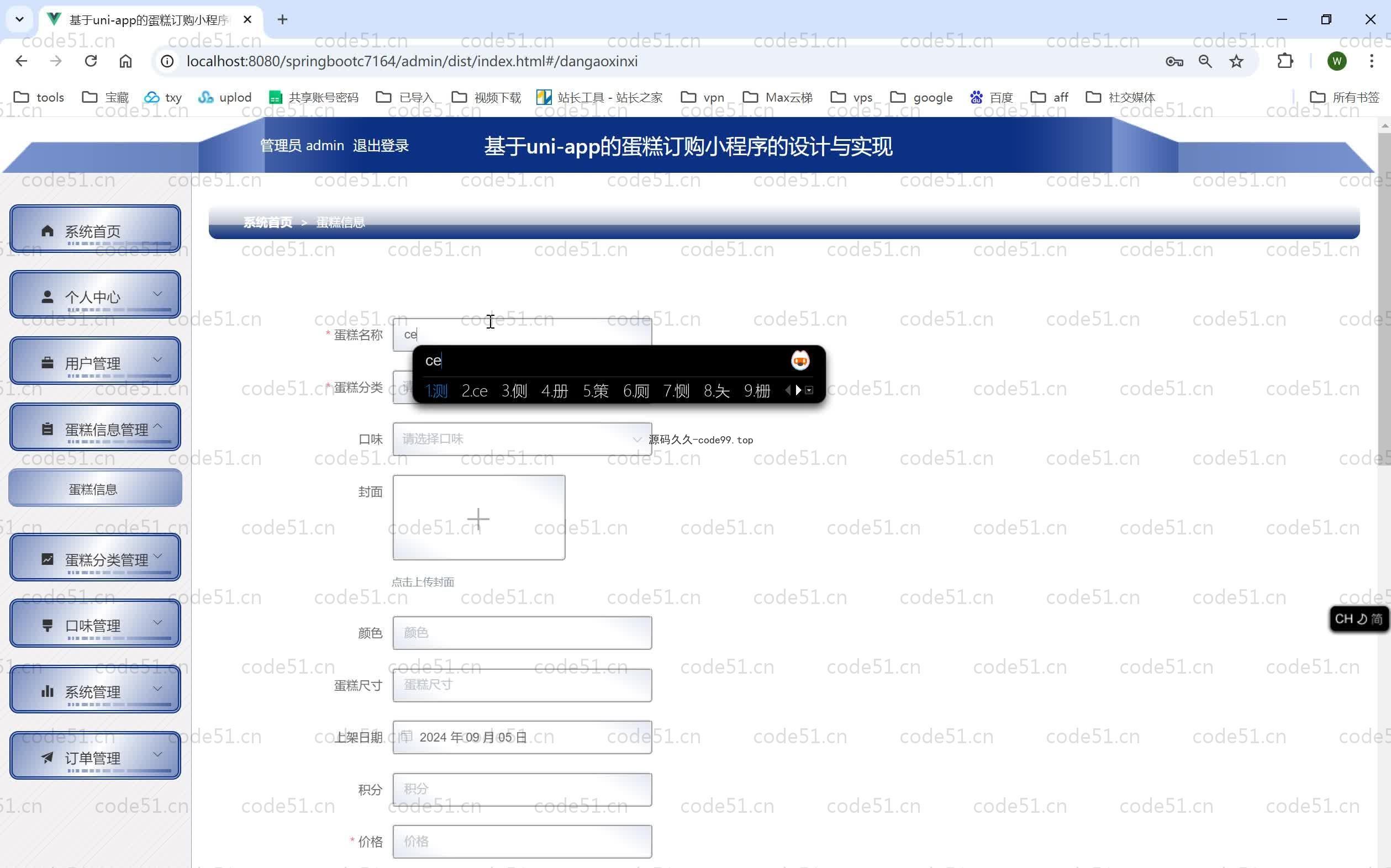Choose IME candidate 1.测
Screen dimensions: 1391x868
436,391
